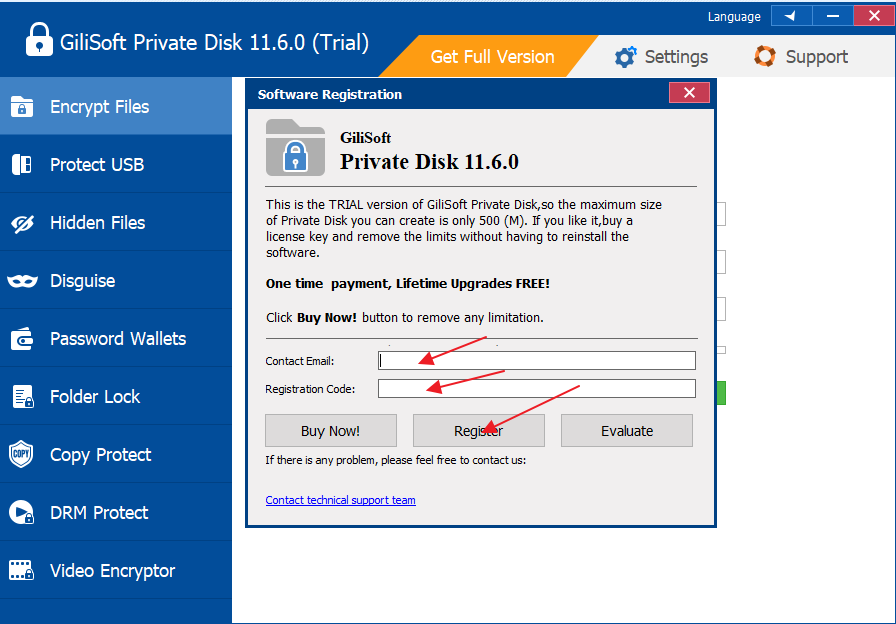Click the DRM Protect play icon

tap(22, 513)
